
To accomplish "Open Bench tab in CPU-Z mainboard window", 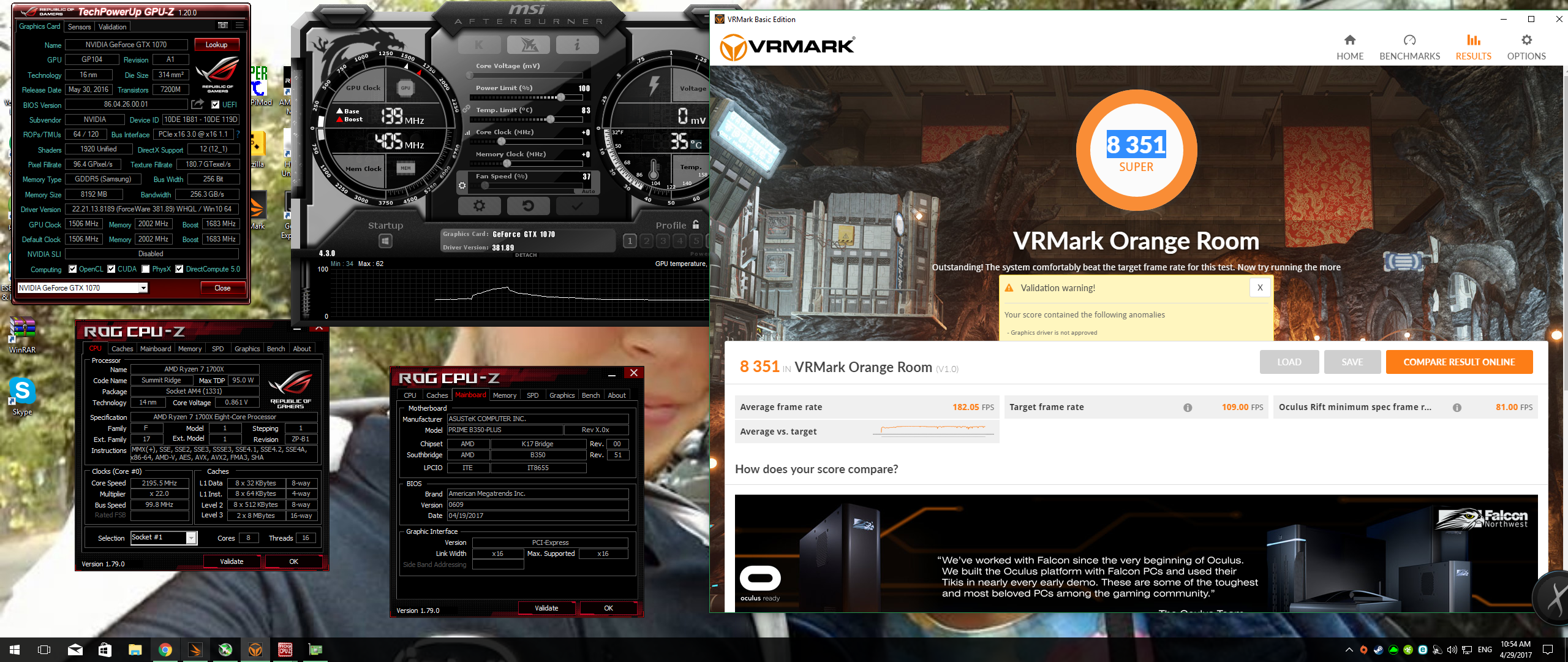I will click(x=590, y=396).
